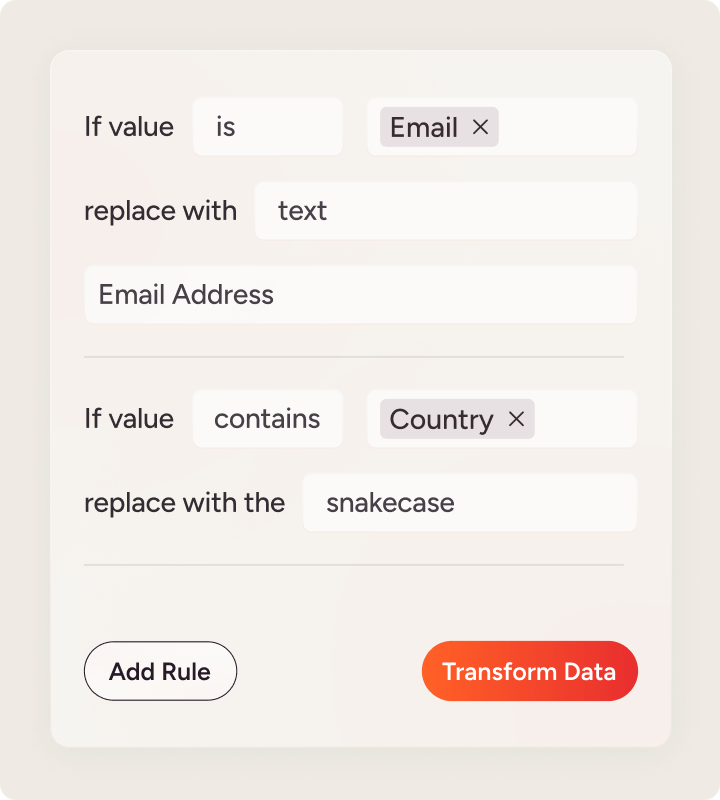
Task: Open the "snakecase" format dropdown
Action: 469,502
